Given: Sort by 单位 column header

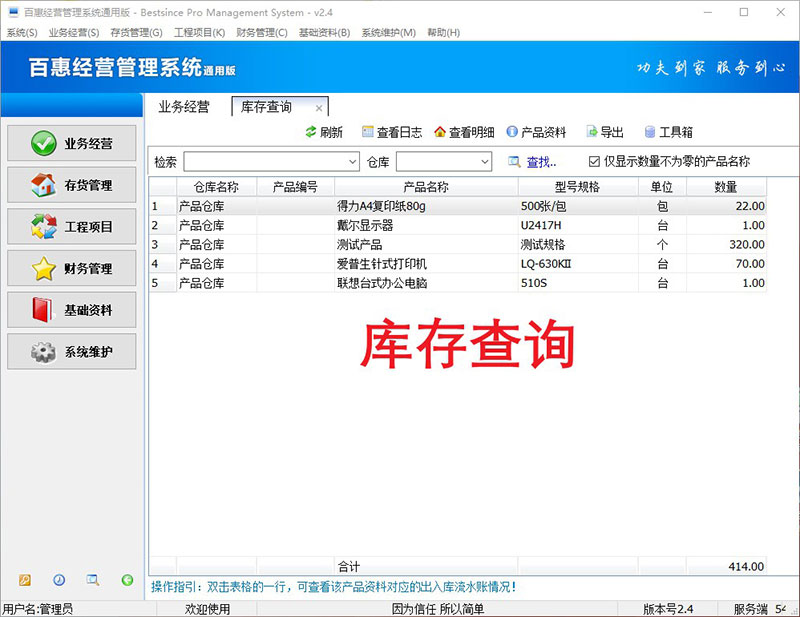Looking at the screenshot, I should coord(662,187).
